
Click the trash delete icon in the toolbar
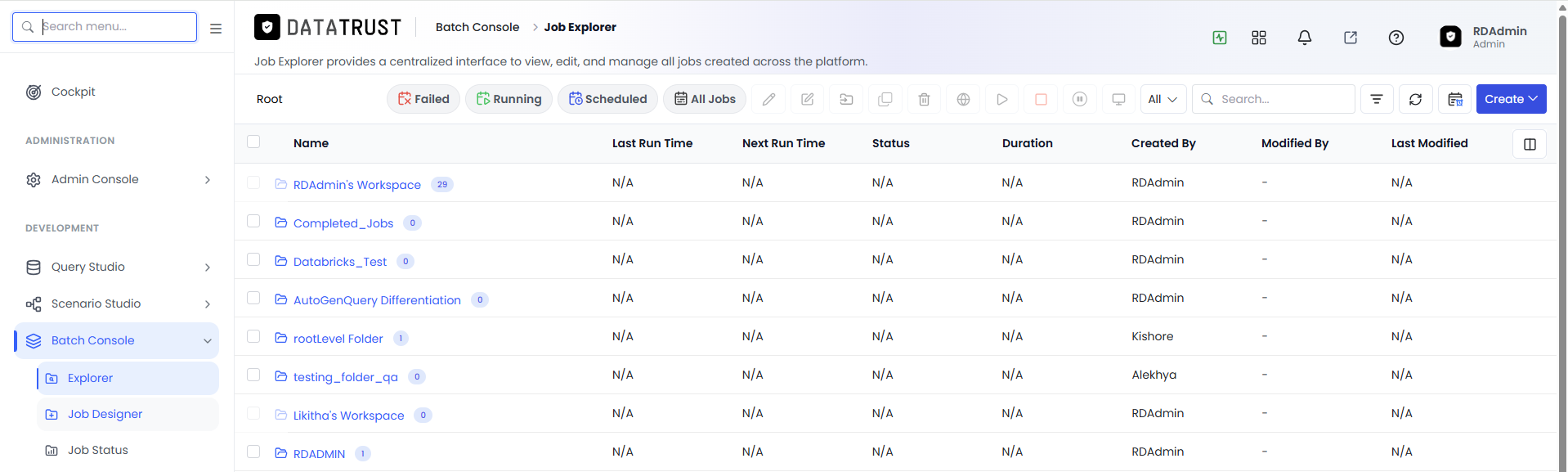(x=924, y=99)
